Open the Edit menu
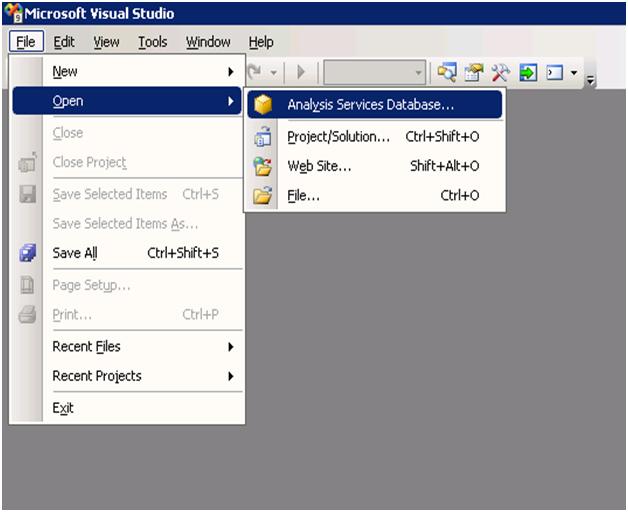 [x=64, y=42]
